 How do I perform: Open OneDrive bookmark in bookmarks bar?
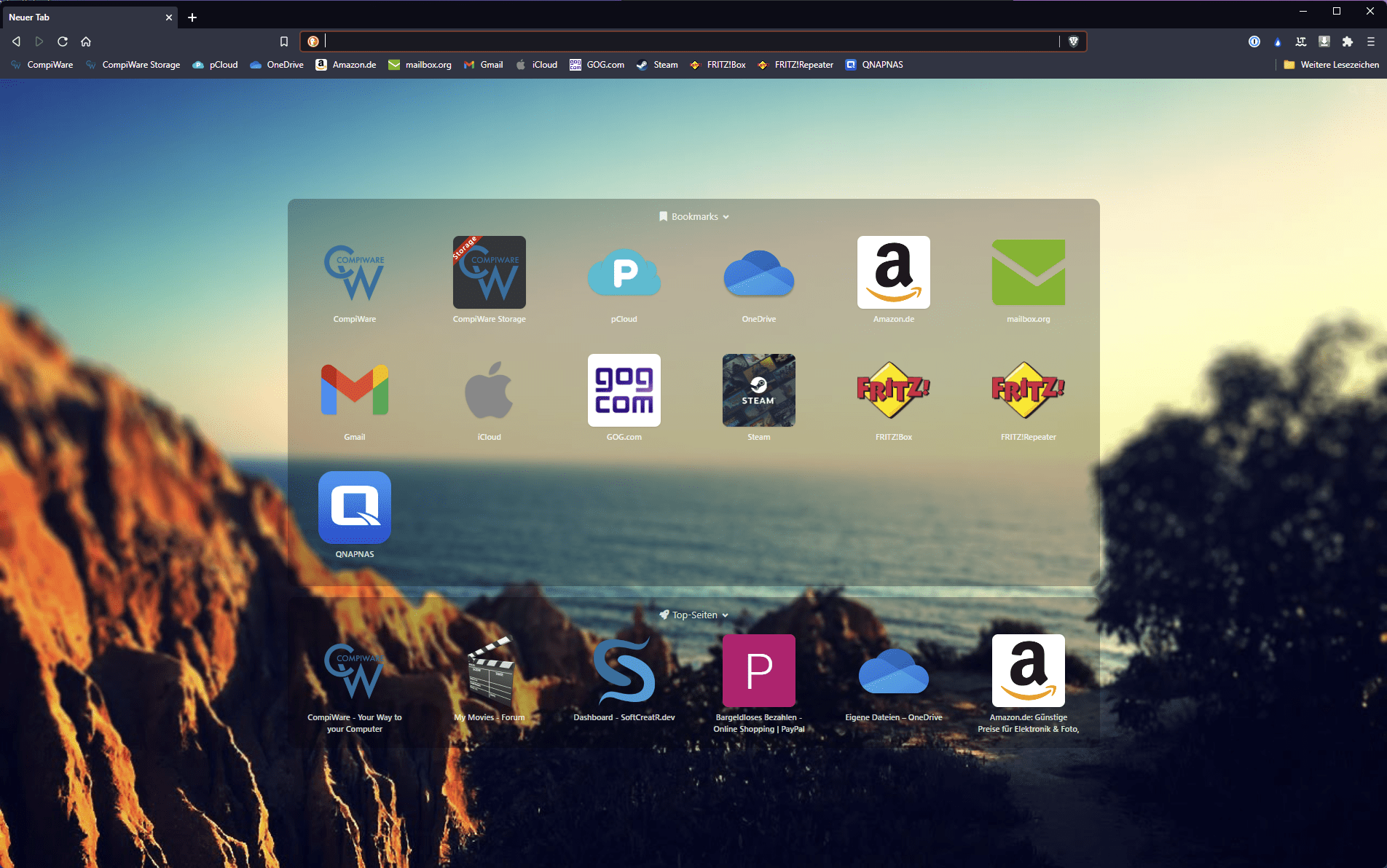click(x=276, y=65)
